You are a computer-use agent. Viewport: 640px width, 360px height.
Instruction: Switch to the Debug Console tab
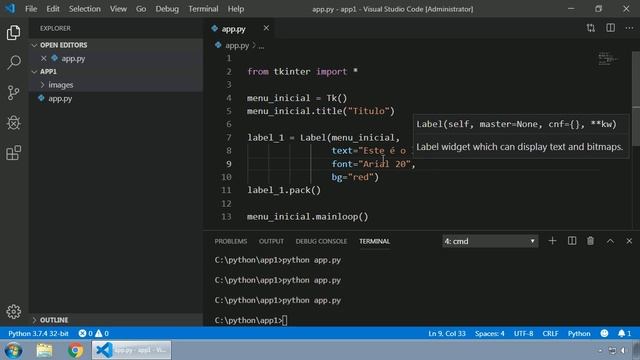(x=321, y=241)
